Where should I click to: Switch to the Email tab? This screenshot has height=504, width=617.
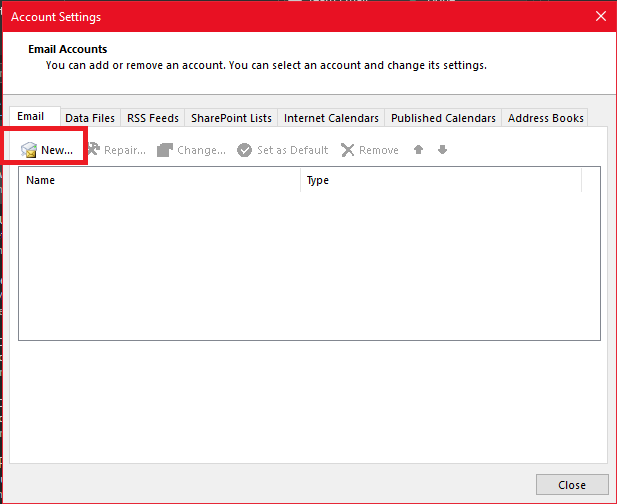click(31, 117)
